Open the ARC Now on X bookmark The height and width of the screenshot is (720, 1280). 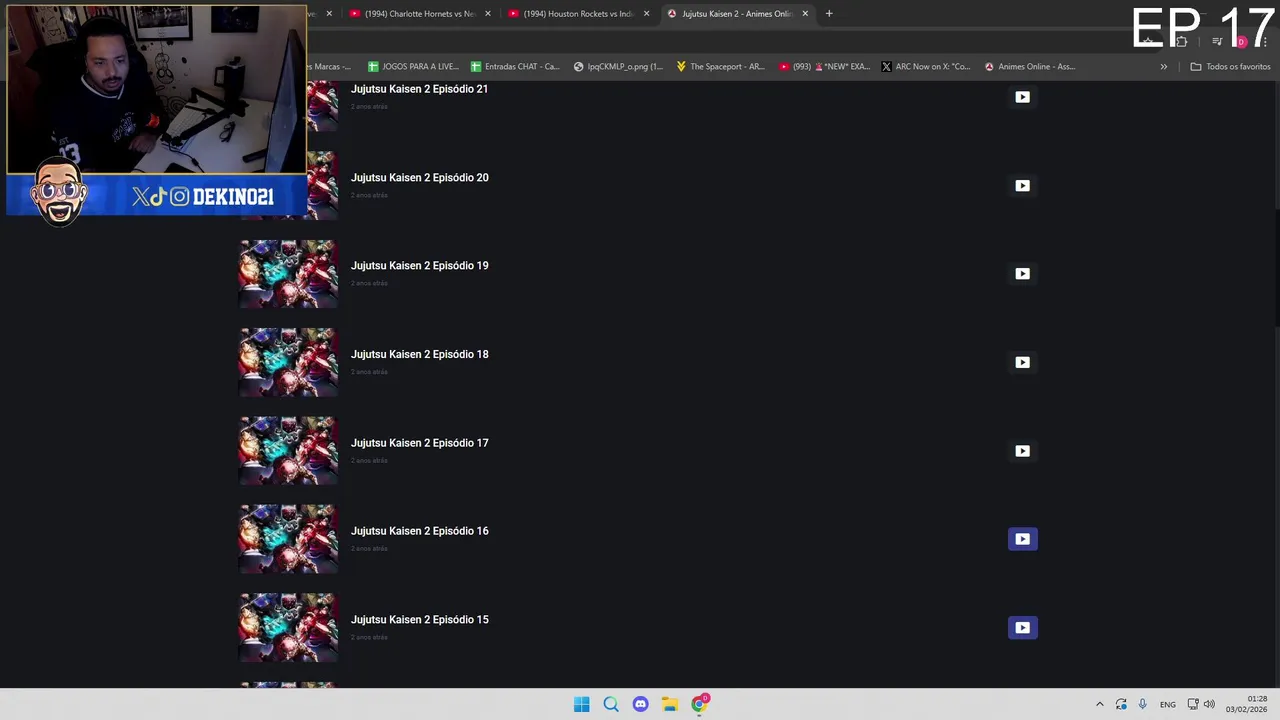pyautogui.click(x=926, y=67)
